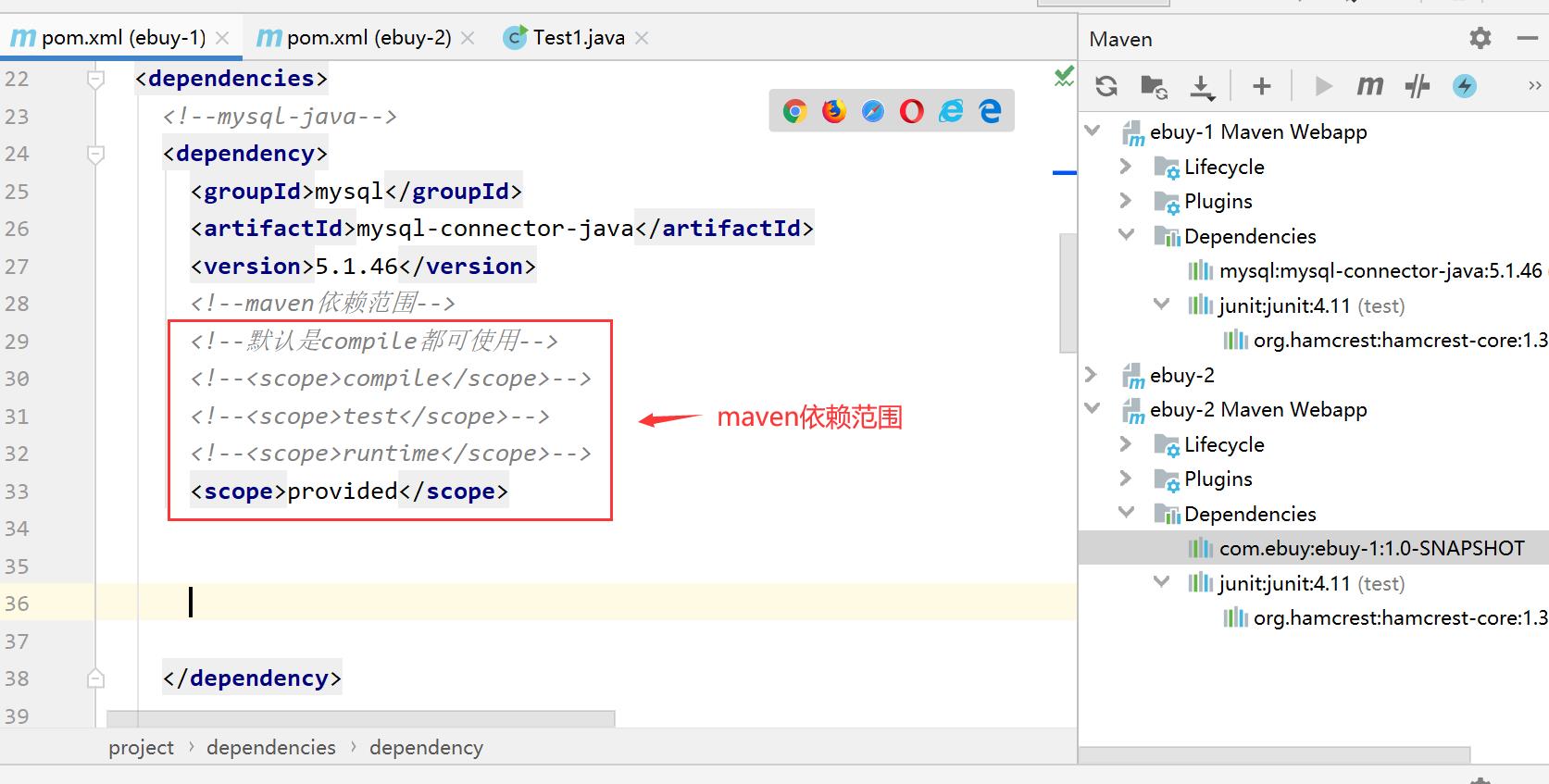Switch to pom.xml (ebuy-1) tab
The width and height of the screenshot is (1549, 784).
click(x=120, y=38)
